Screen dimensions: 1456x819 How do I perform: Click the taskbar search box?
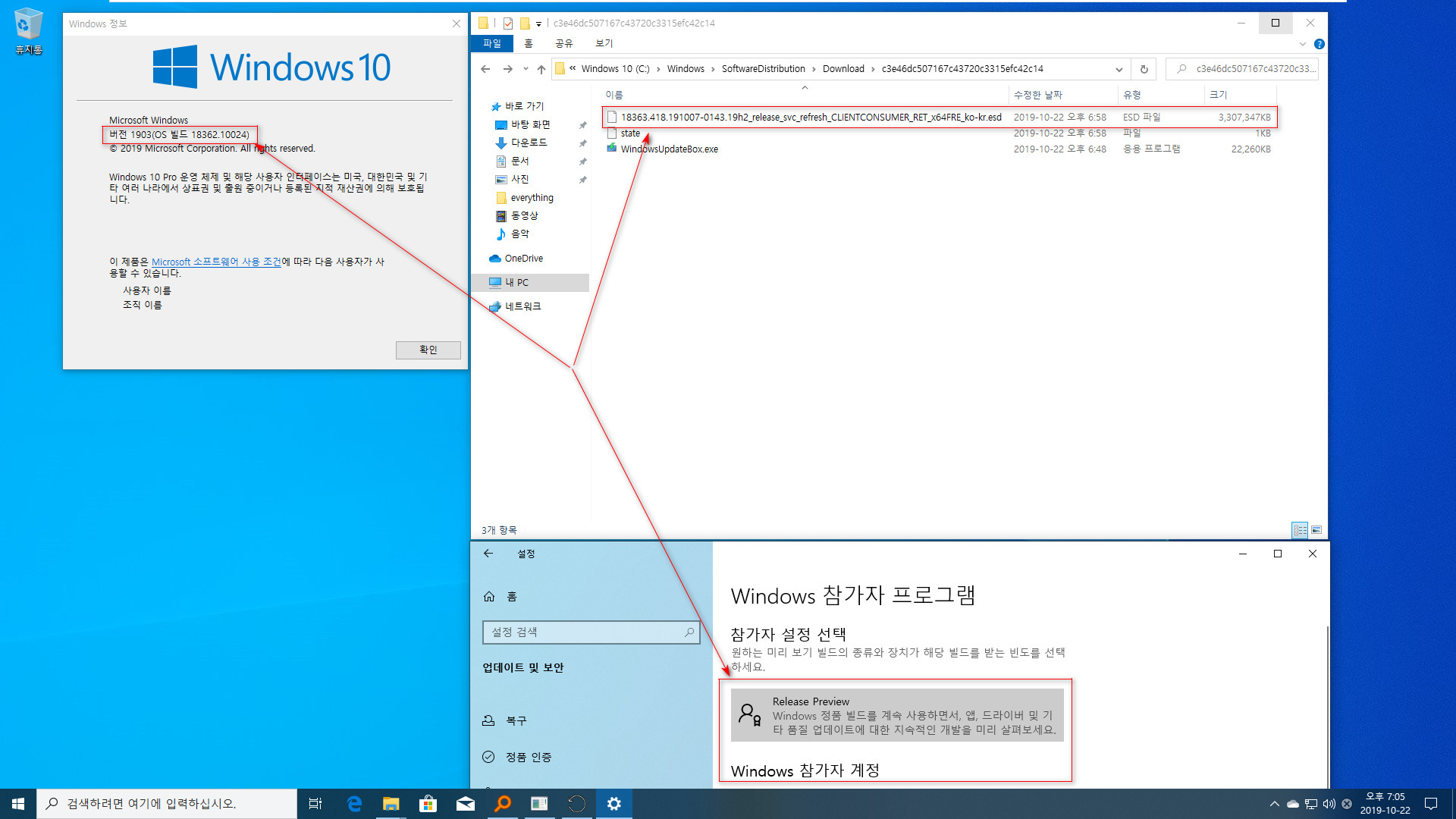click(x=167, y=804)
